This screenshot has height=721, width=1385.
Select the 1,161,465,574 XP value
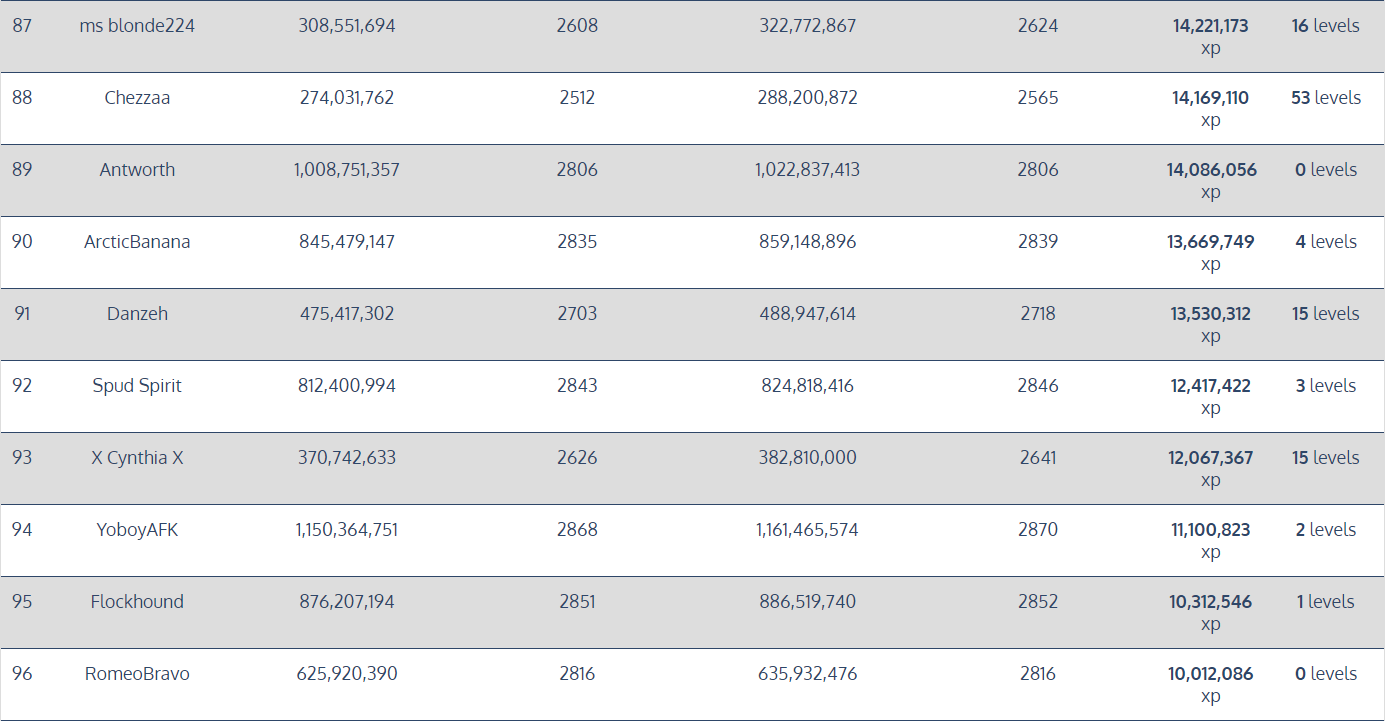pos(807,530)
